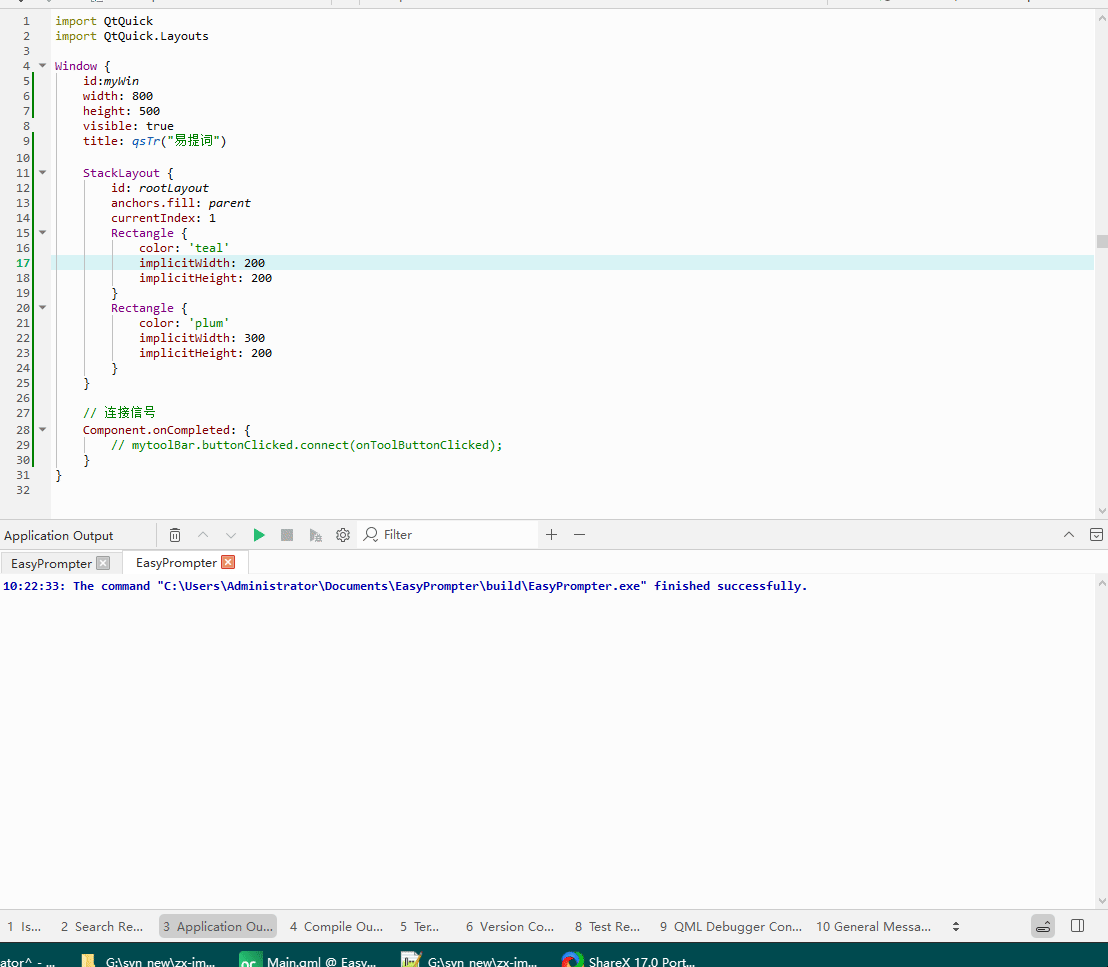Stop the running program via square icon
This screenshot has width=1108, height=967.
point(287,535)
